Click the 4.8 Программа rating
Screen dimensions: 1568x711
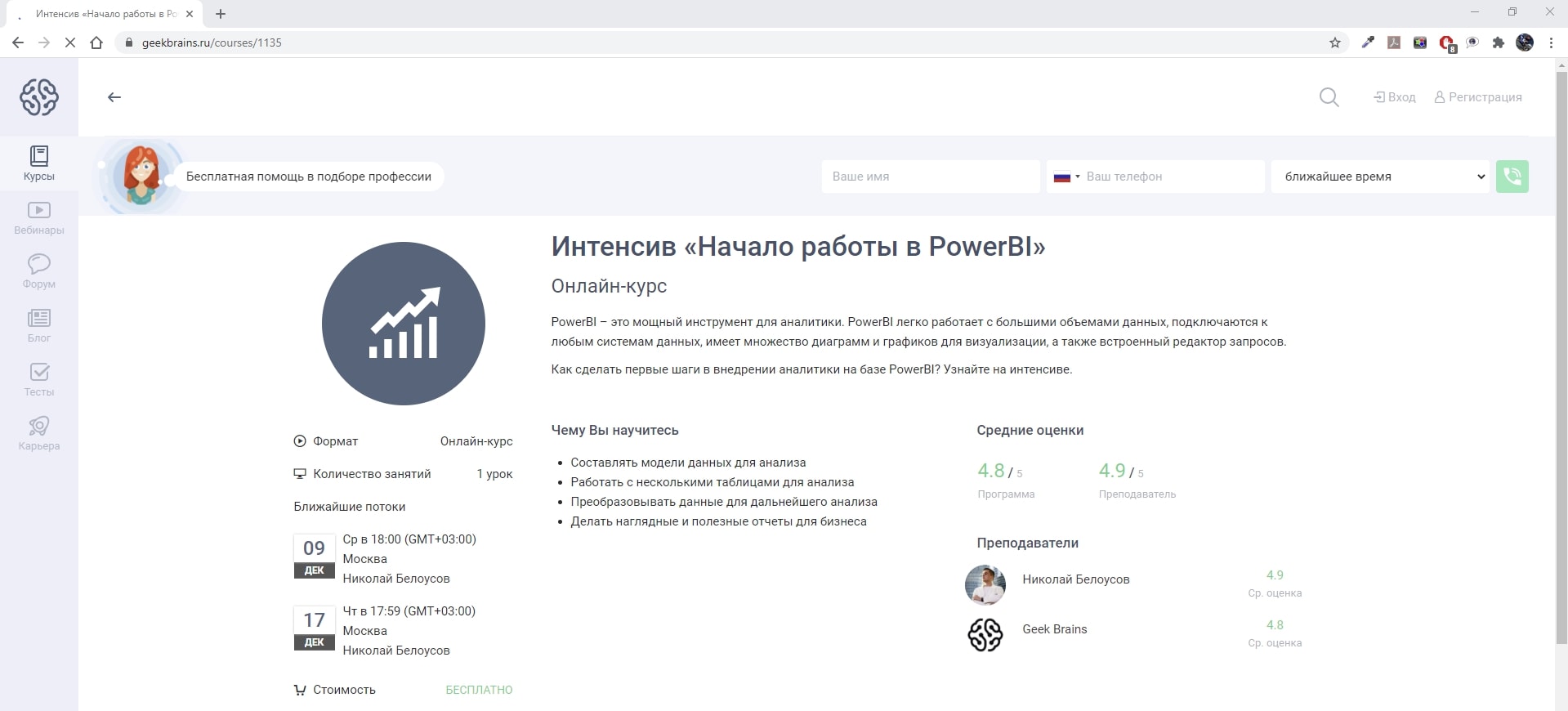[1006, 480]
